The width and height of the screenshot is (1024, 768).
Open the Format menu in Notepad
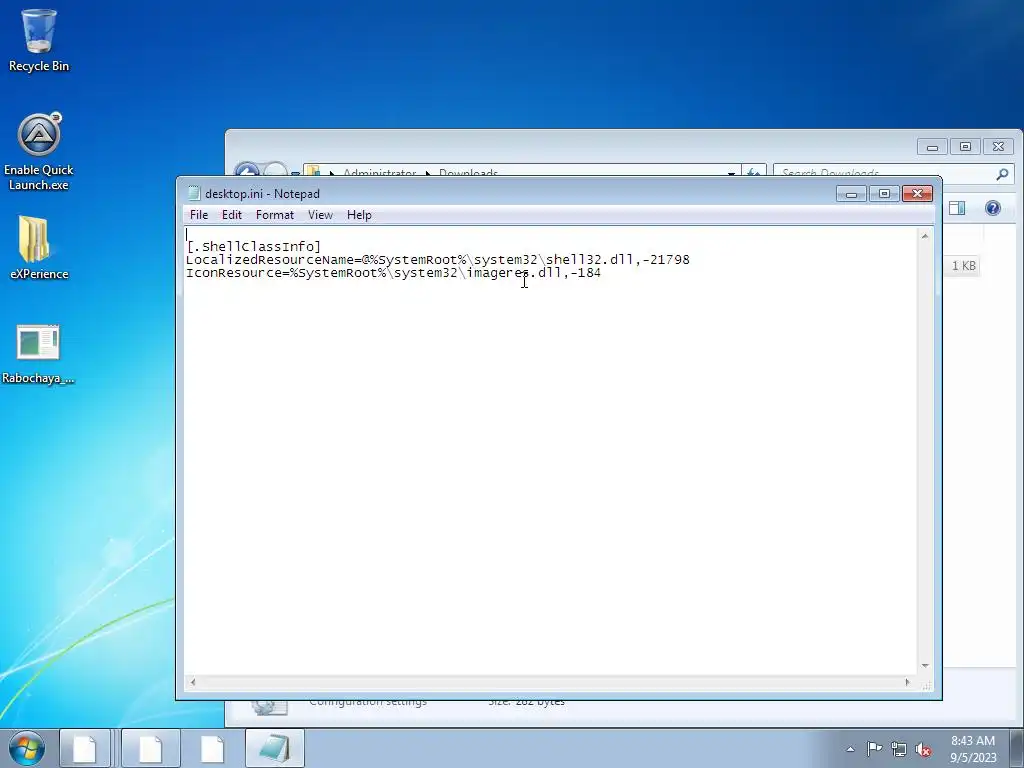tap(274, 215)
